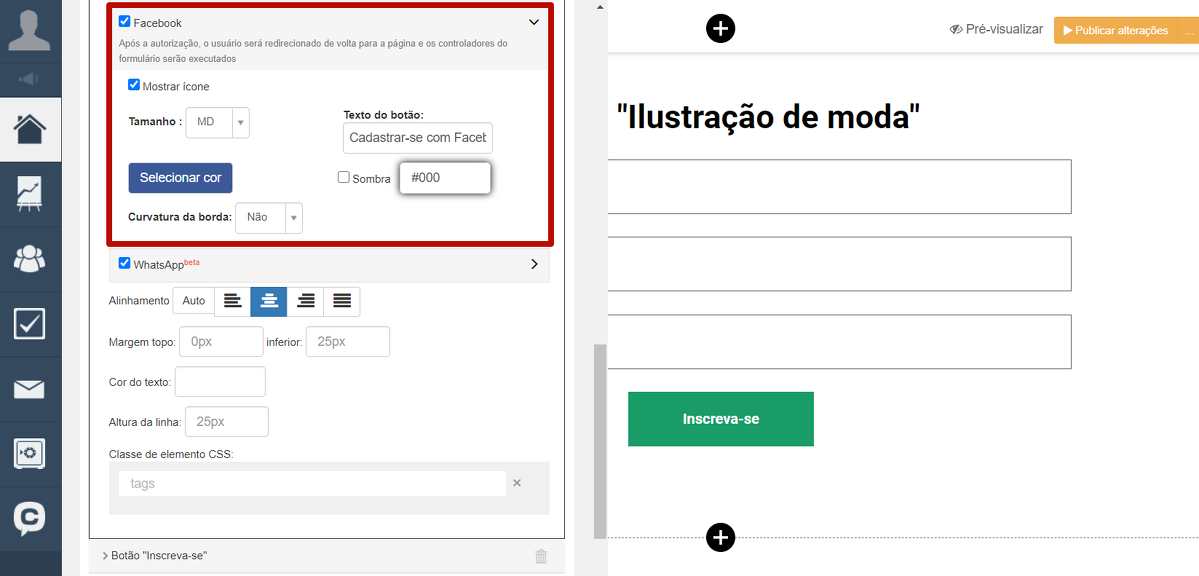This screenshot has height=576, width=1199.
Task: Select Auto alignment option
Action: (x=194, y=301)
